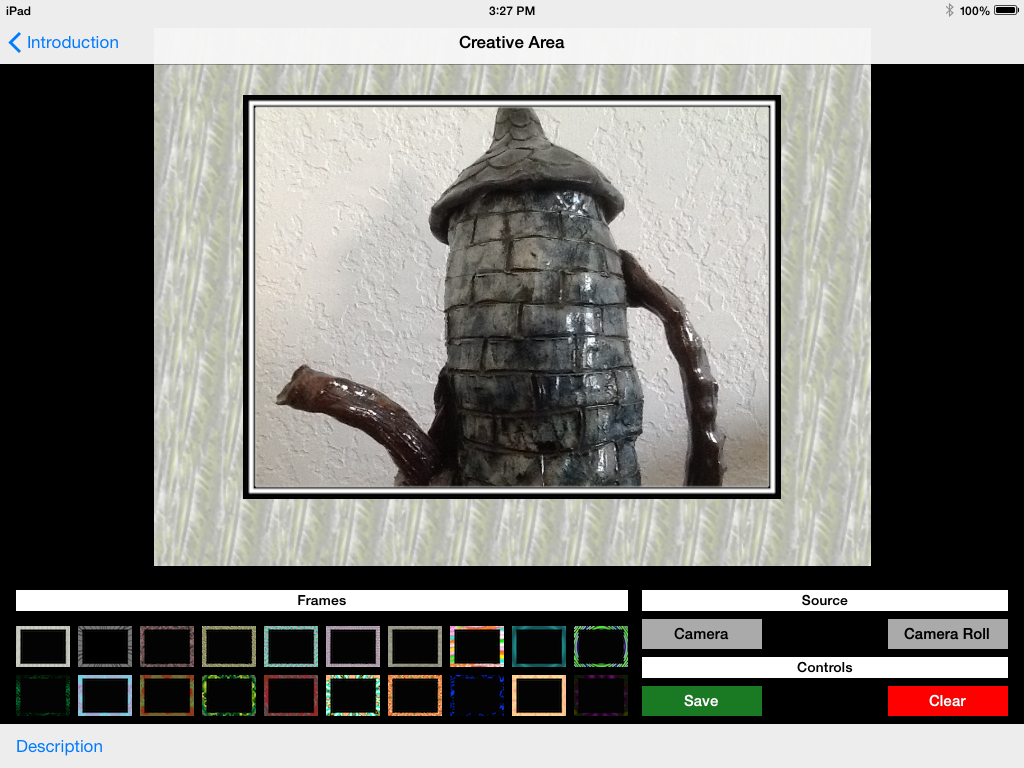The width and height of the screenshot is (1024, 768).
Task: Select the dark gray rays frame
Action: pos(105,646)
